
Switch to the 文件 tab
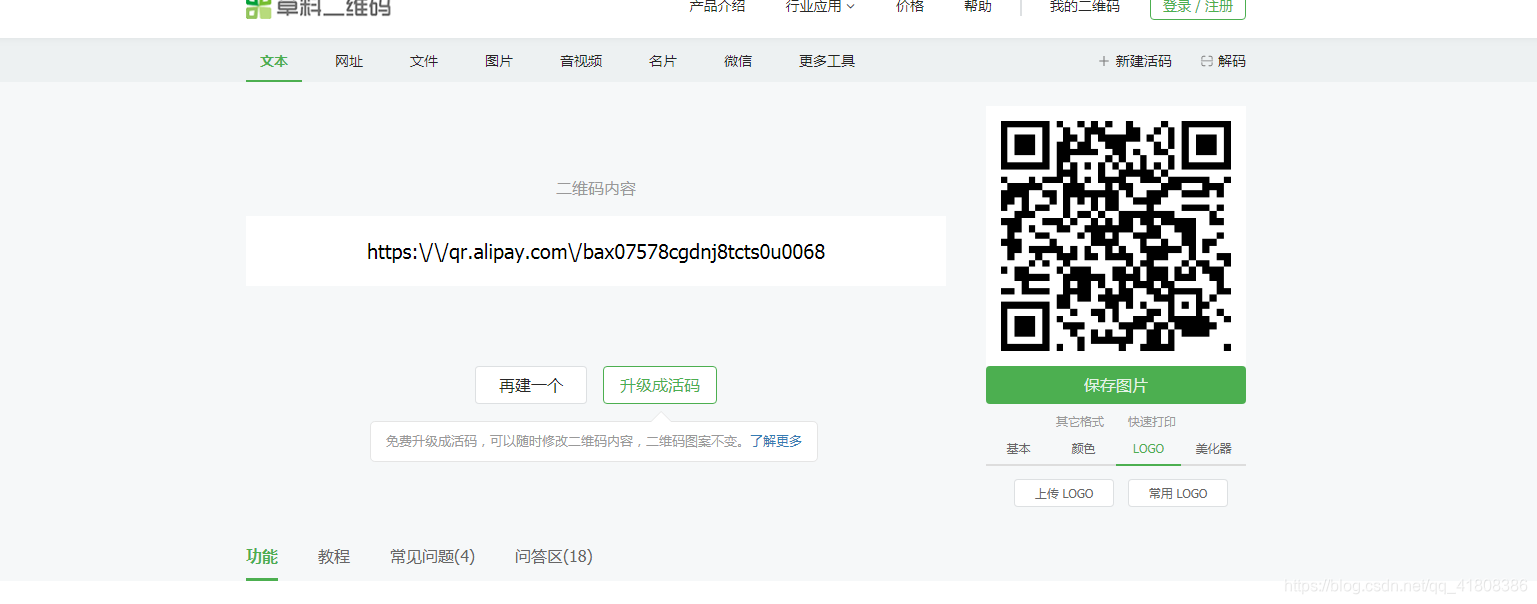click(424, 61)
